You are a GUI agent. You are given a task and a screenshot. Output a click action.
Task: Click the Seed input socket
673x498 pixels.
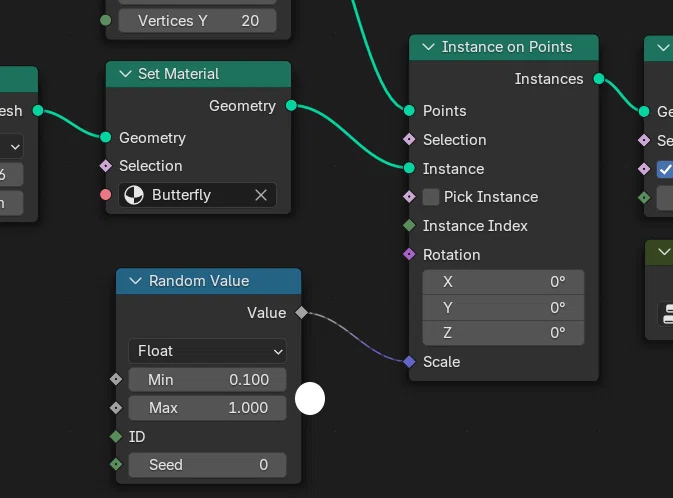(116, 465)
